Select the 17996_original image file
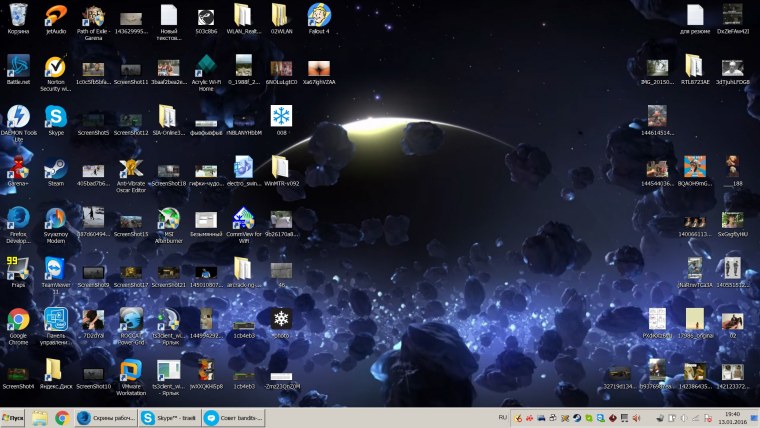Screen dimensions: 760x428 [695, 323]
